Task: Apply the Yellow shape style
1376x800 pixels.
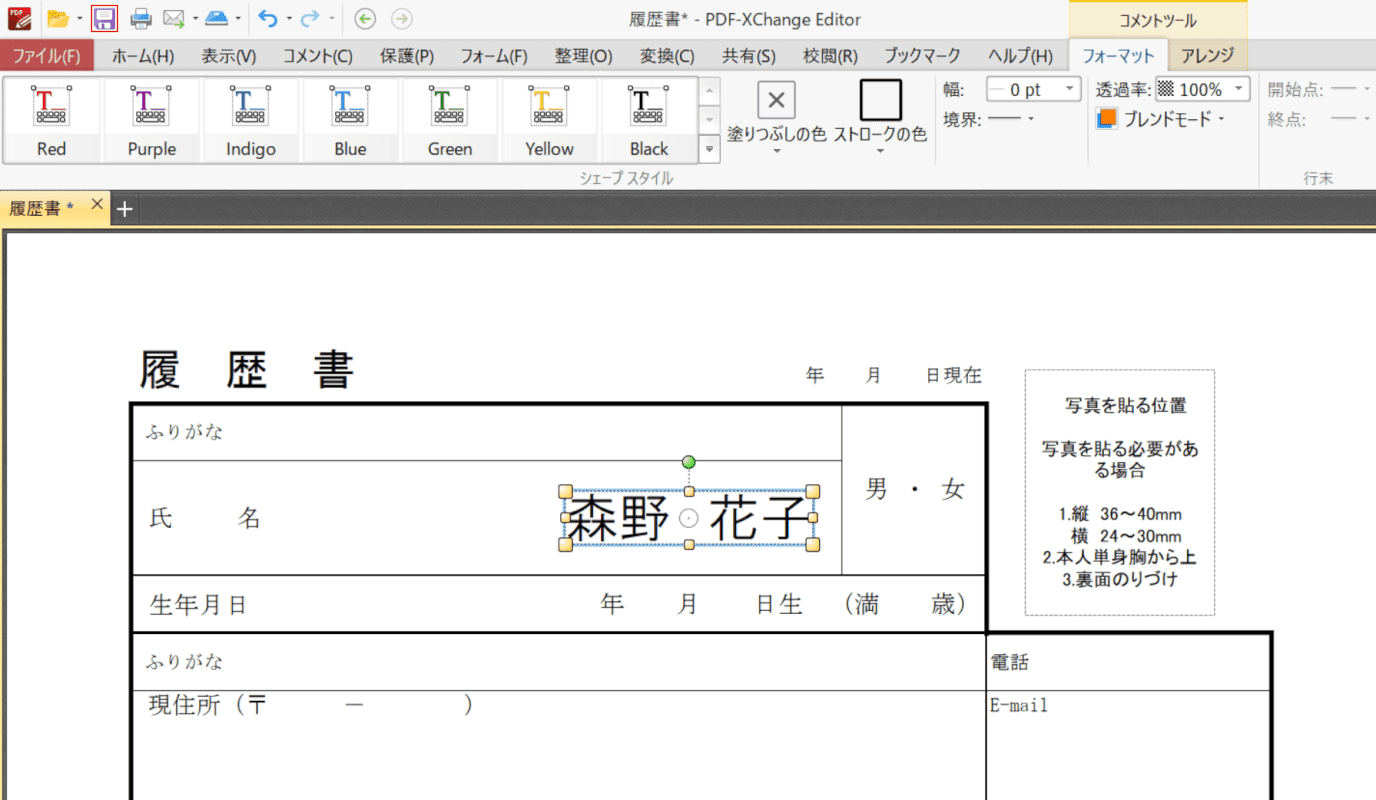Action: (x=549, y=120)
